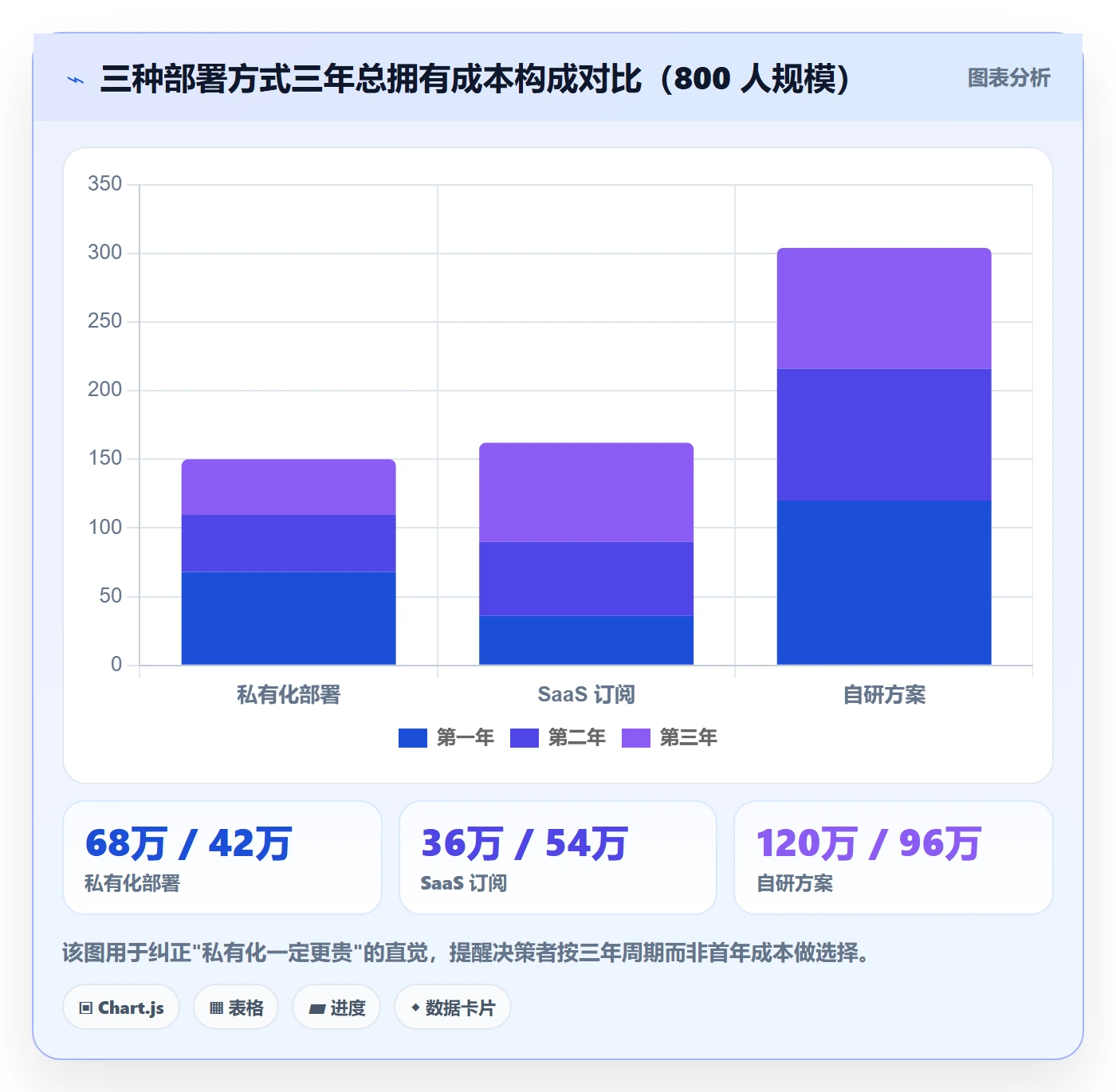This screenshot has width=1116, height=1092.
Task: Click the 第二年 segment of the SaaS 订阅 bar
Action: [586, 579]
